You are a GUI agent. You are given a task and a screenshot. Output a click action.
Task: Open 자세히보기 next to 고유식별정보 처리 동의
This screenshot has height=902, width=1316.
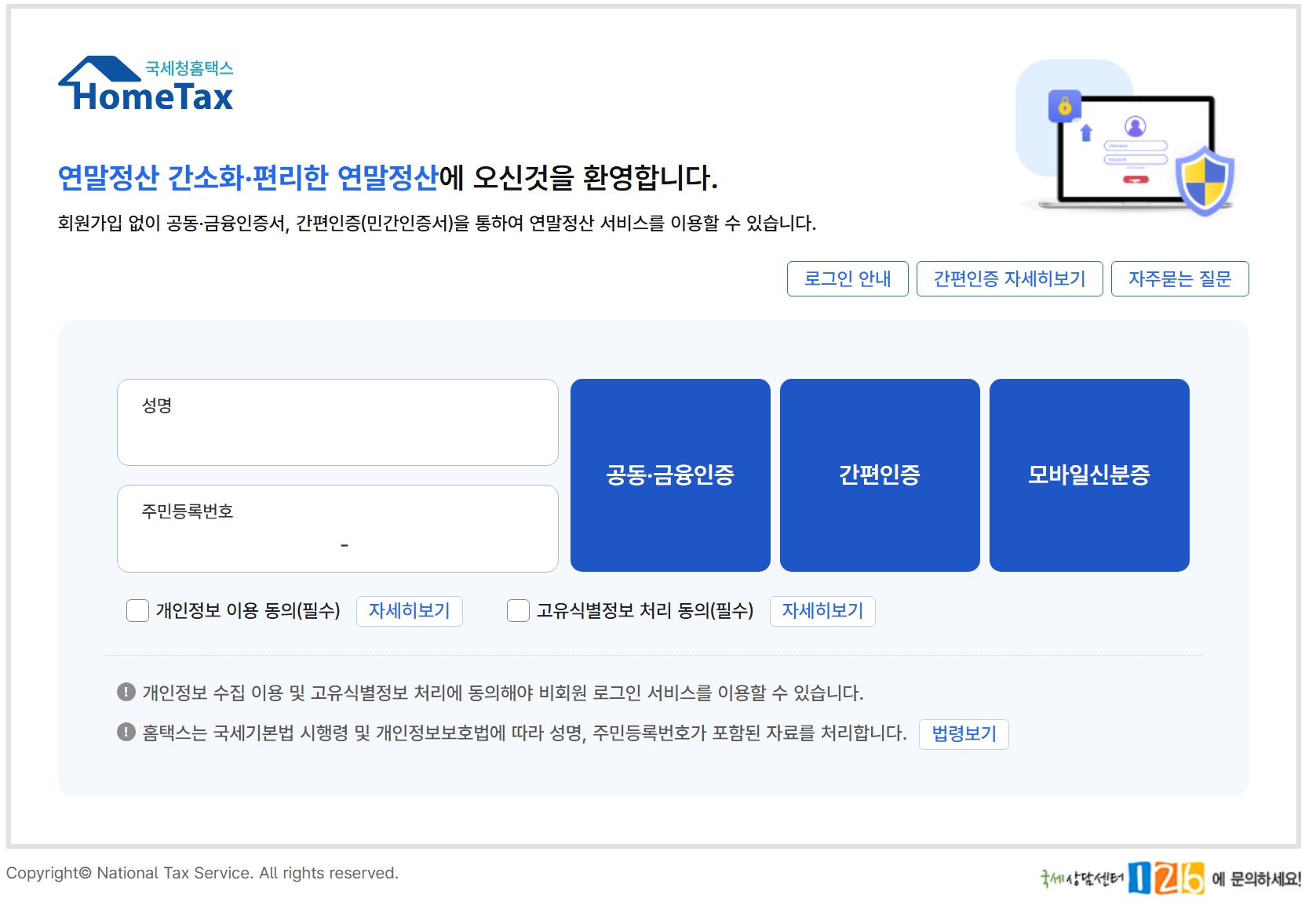click(x=822, y=611)
